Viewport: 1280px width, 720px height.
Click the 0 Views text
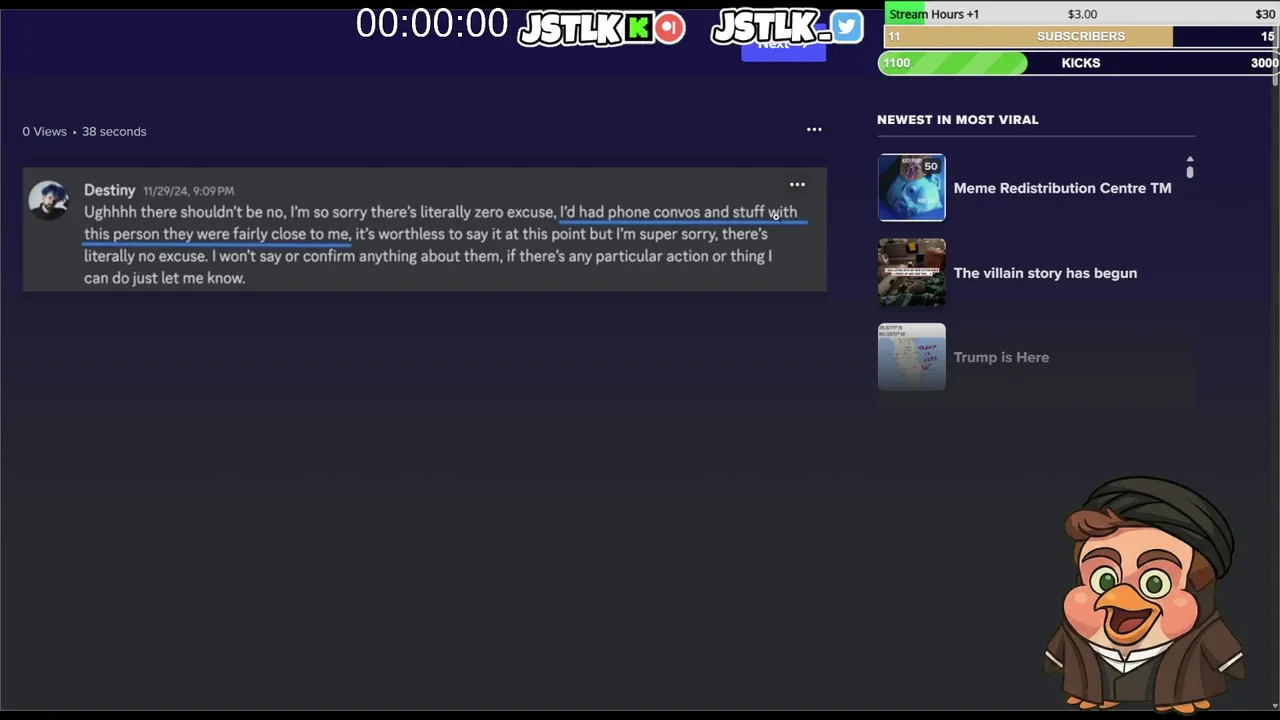click(x=45, y=131)
